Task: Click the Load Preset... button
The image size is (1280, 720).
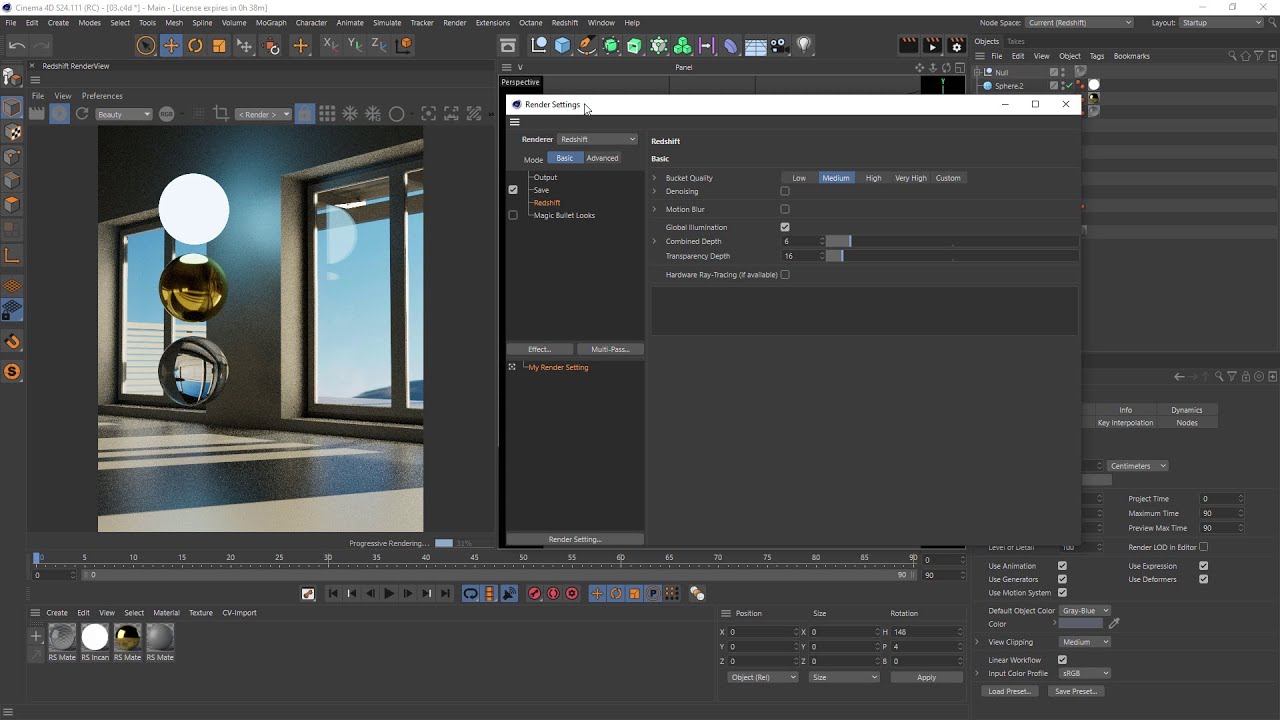Action: coord(1010,691)
